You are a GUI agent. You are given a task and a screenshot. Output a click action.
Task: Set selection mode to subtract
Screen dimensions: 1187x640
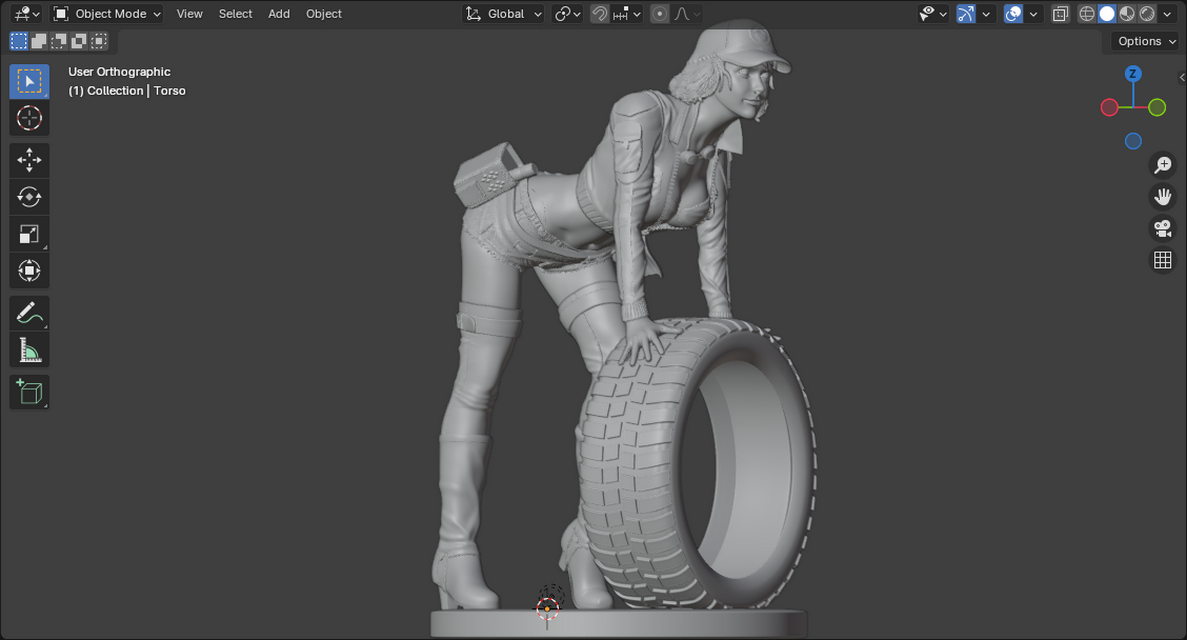pyautogui.click(x=58, y=41)
